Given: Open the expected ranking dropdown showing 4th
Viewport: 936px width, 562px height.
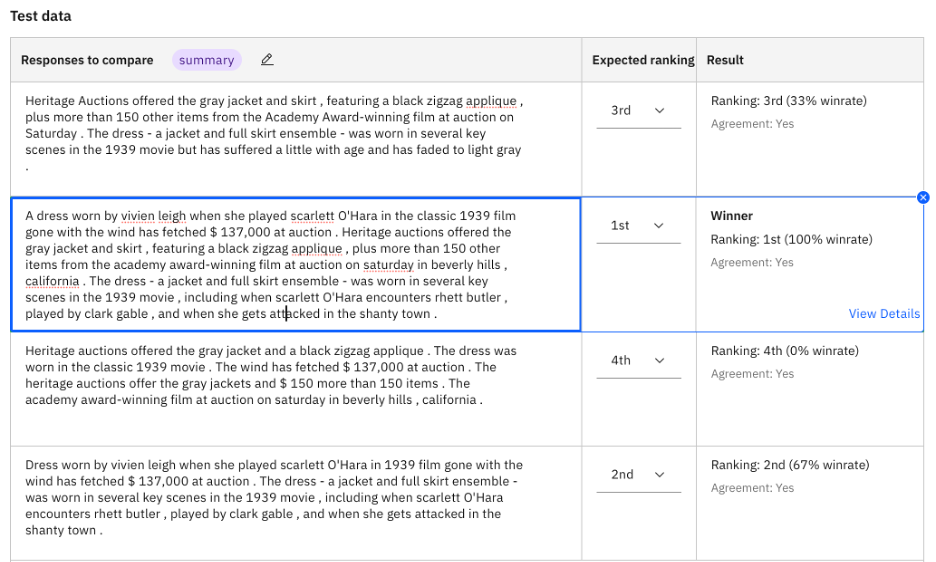Looking at the screenshot, I should (x=637, y=360).
